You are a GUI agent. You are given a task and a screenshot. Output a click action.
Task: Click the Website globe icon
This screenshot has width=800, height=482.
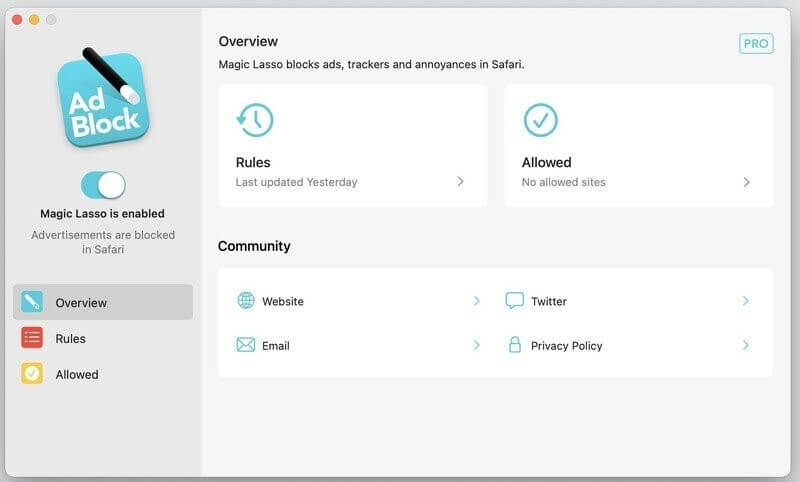pos(246,300)
